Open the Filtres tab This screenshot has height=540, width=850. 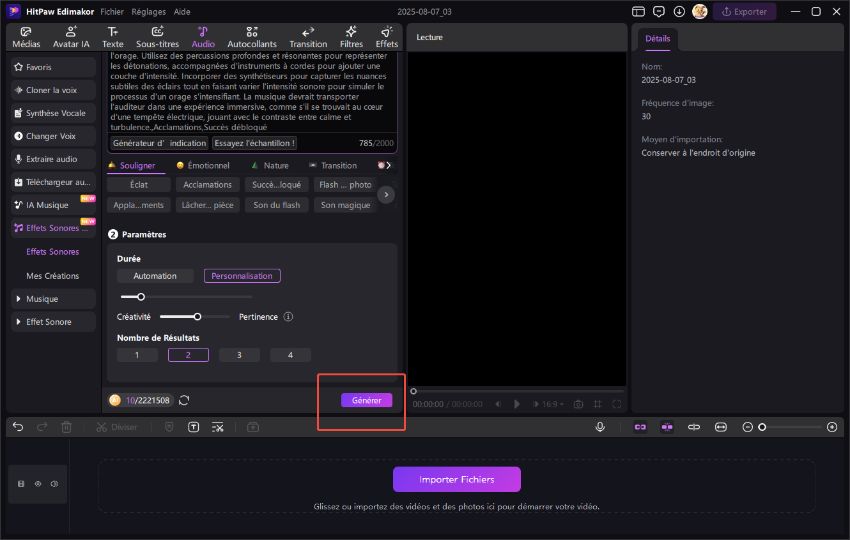coord(351,37)
